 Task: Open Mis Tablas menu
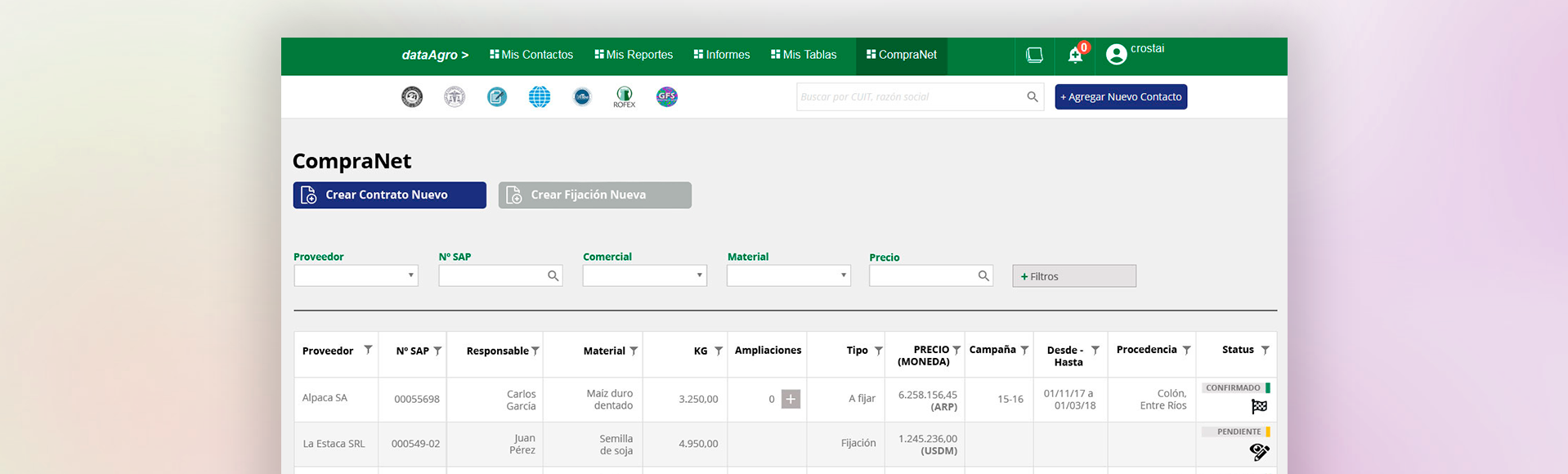coord(804,55)
